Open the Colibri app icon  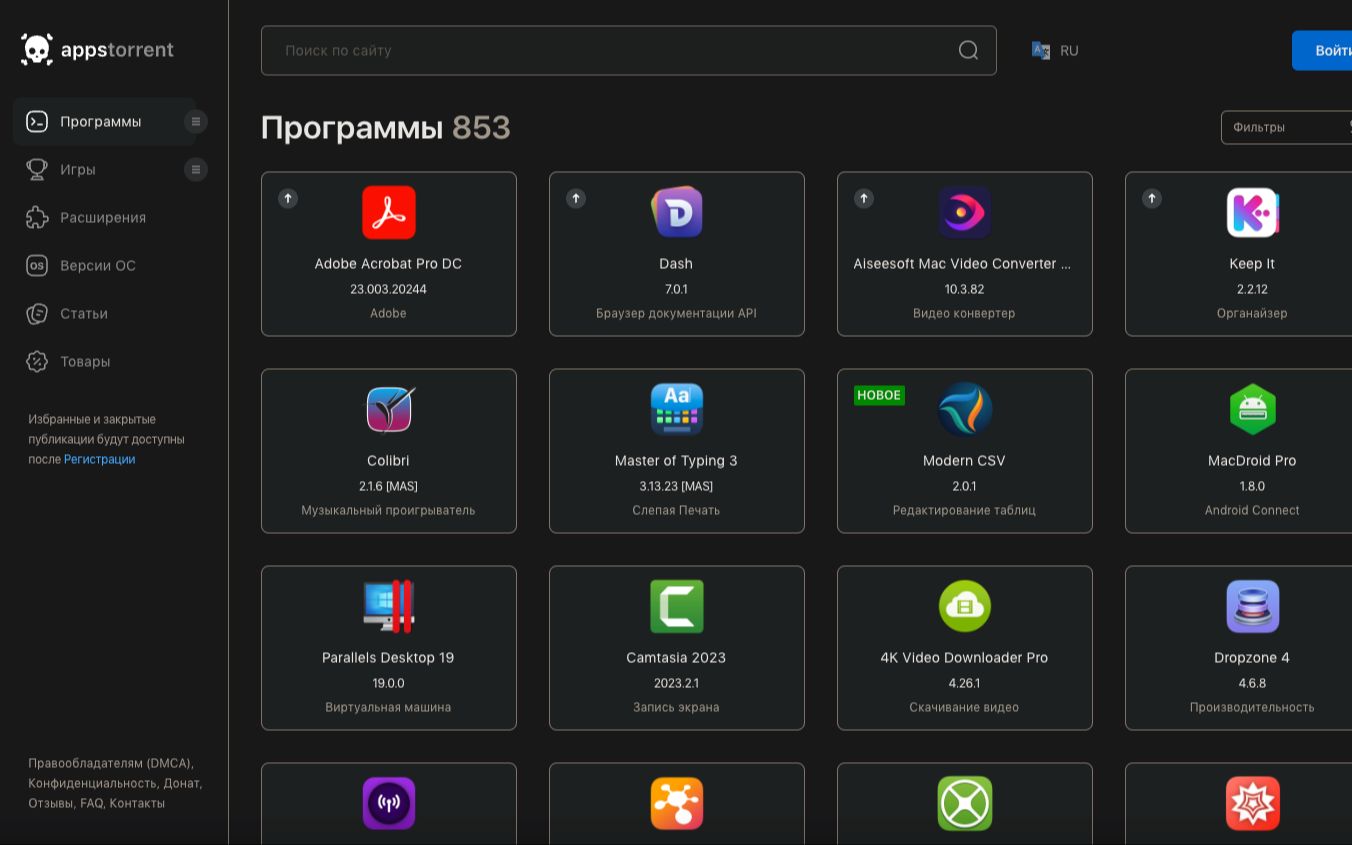pyautogui.click(x=388, y=409)
